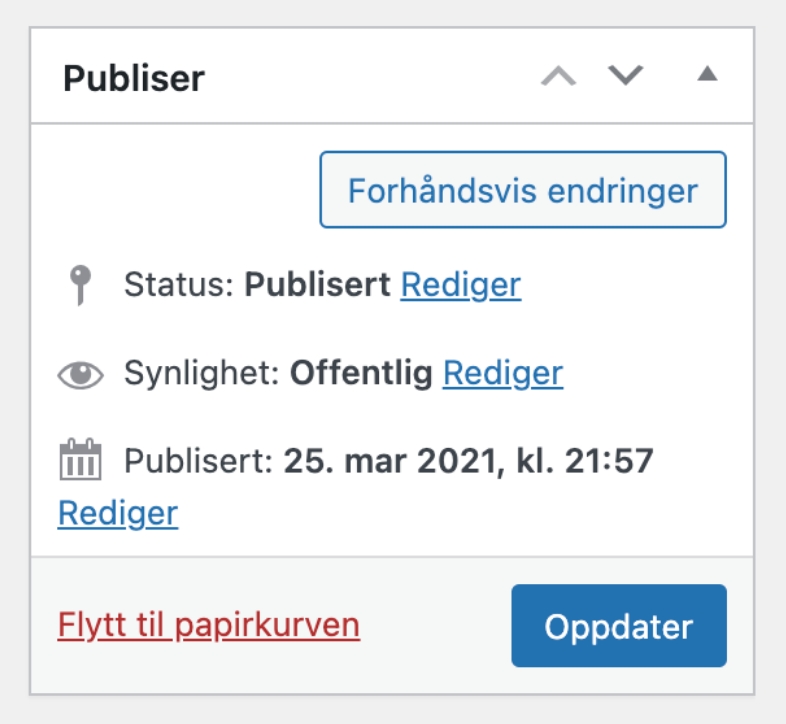Click the eye icon next to Synlighet

(x=80, y=374)
